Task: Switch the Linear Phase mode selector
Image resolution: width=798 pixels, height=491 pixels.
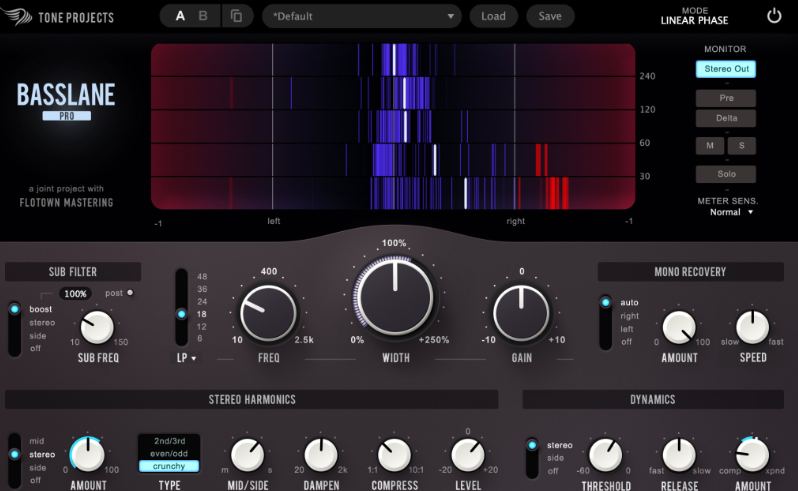Action: pyautogui.click(x=694, y=16)
